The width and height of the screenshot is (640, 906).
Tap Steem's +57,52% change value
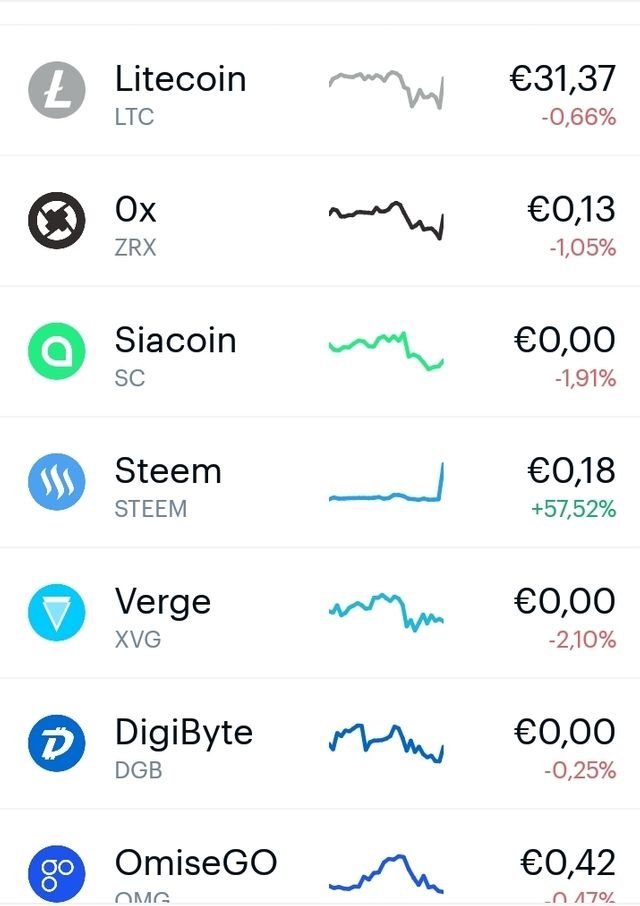573,509
